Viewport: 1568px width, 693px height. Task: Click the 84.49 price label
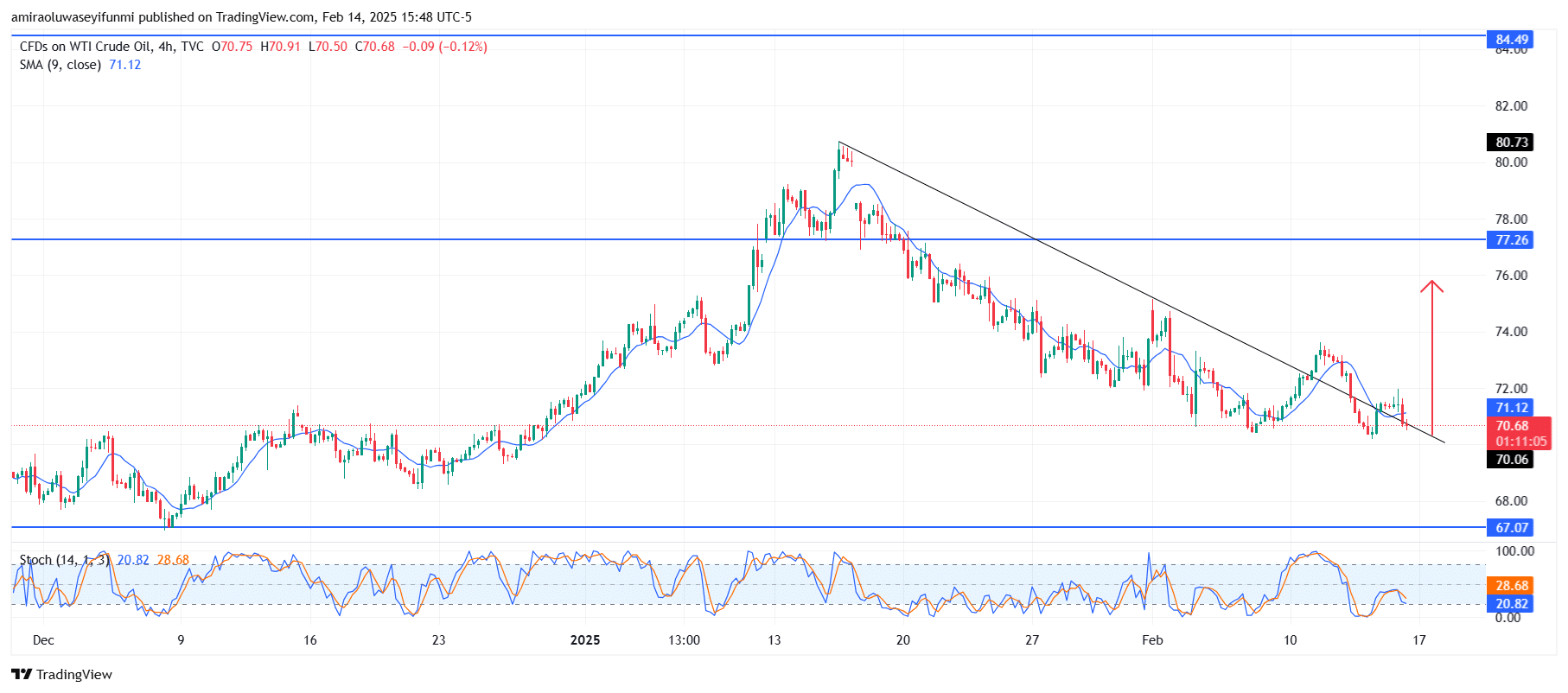pos(1511,39)
